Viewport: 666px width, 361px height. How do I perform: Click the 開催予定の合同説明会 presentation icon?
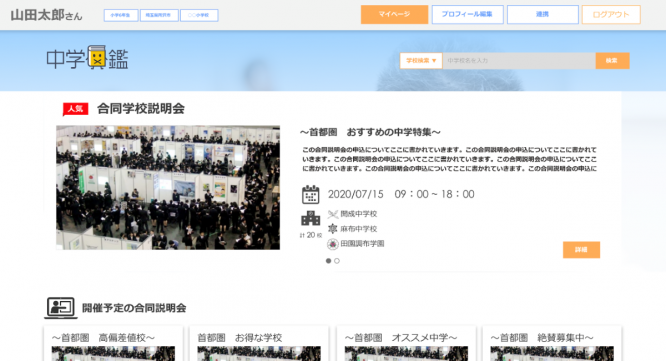click(x=61, y=308)
